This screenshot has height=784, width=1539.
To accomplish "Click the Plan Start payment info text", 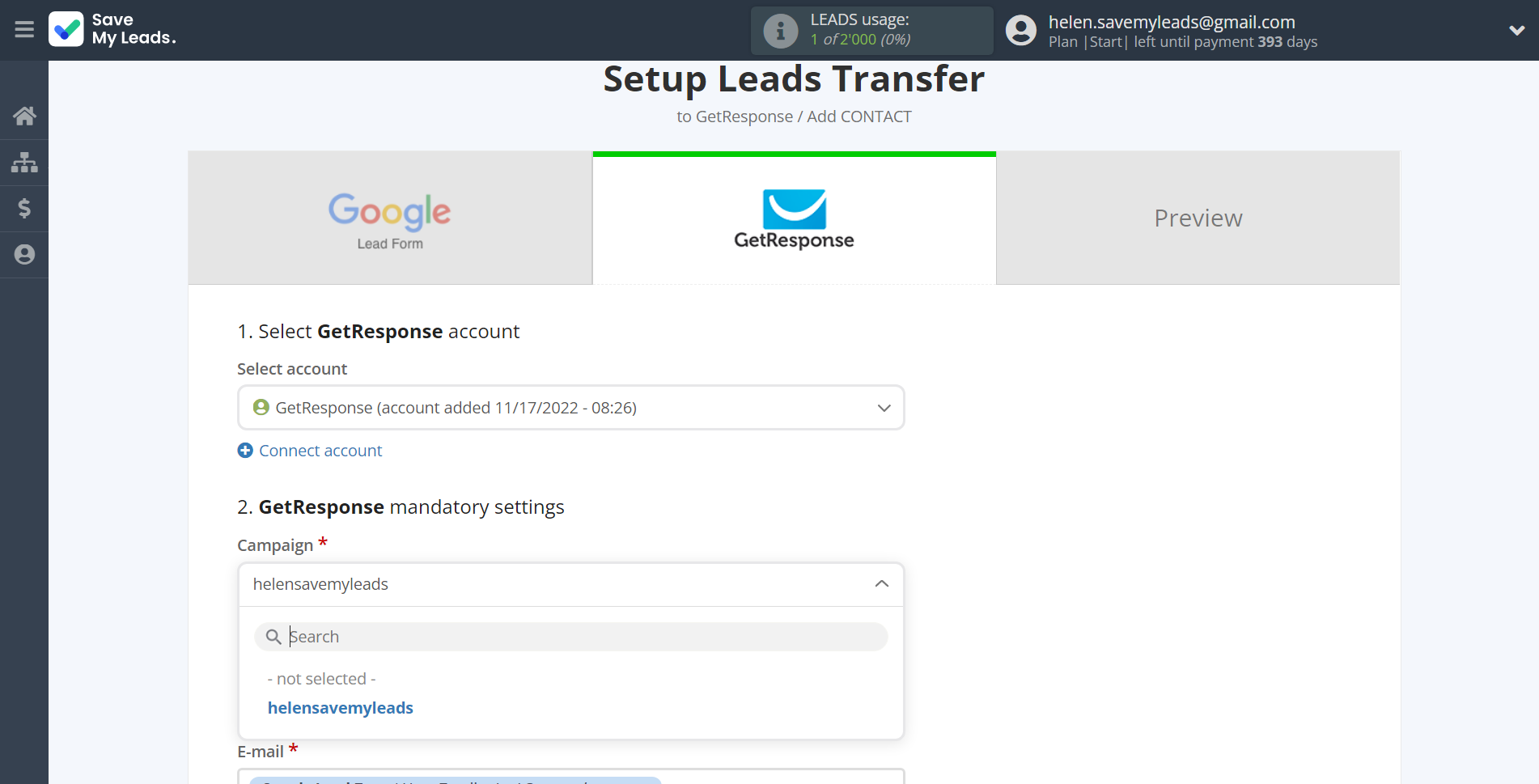I will pyautogui.click(x=1183, y=42).
